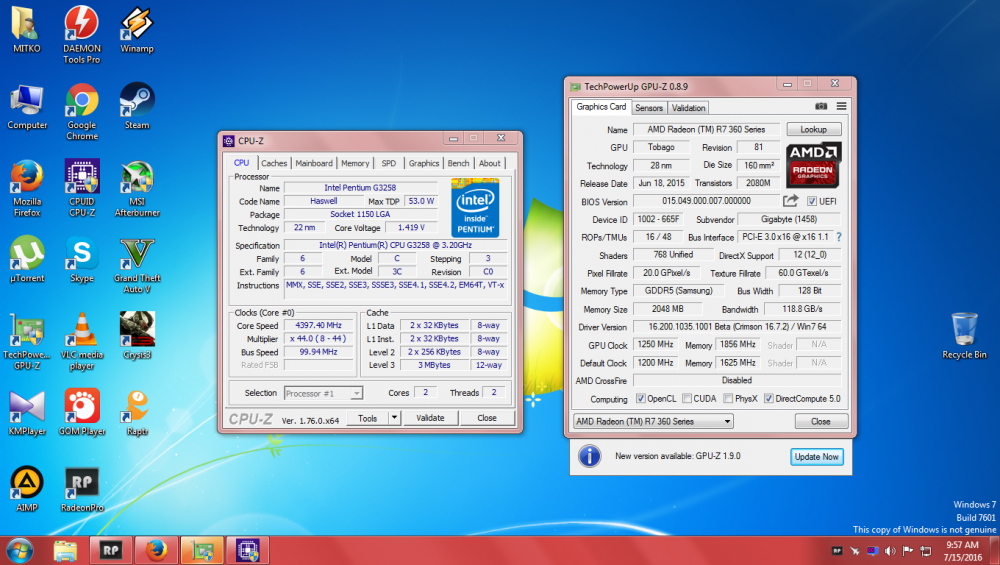Switch to the Mainboard tab

314,163
